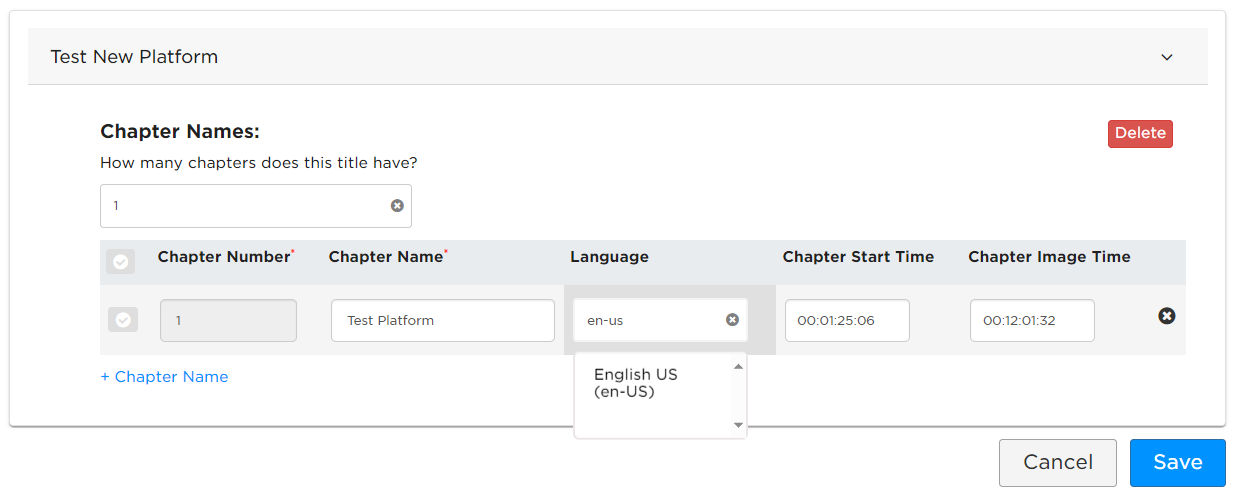1233x496 pixels.
Task: Click the red Delete button
Action: click(1140, 134)
